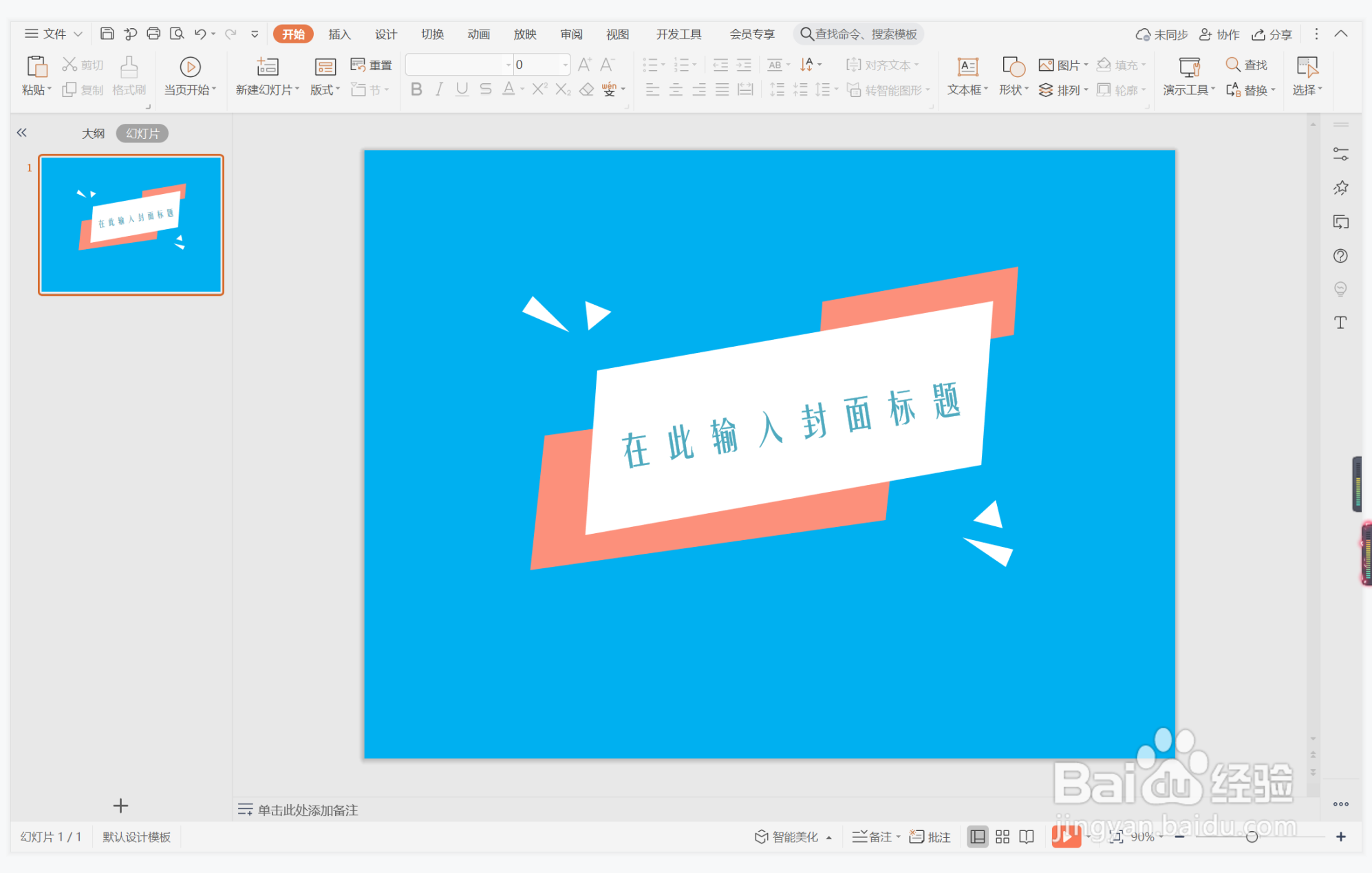Toggle italic formatting
Screen dimensions: 1372x873
coord(438,89)
